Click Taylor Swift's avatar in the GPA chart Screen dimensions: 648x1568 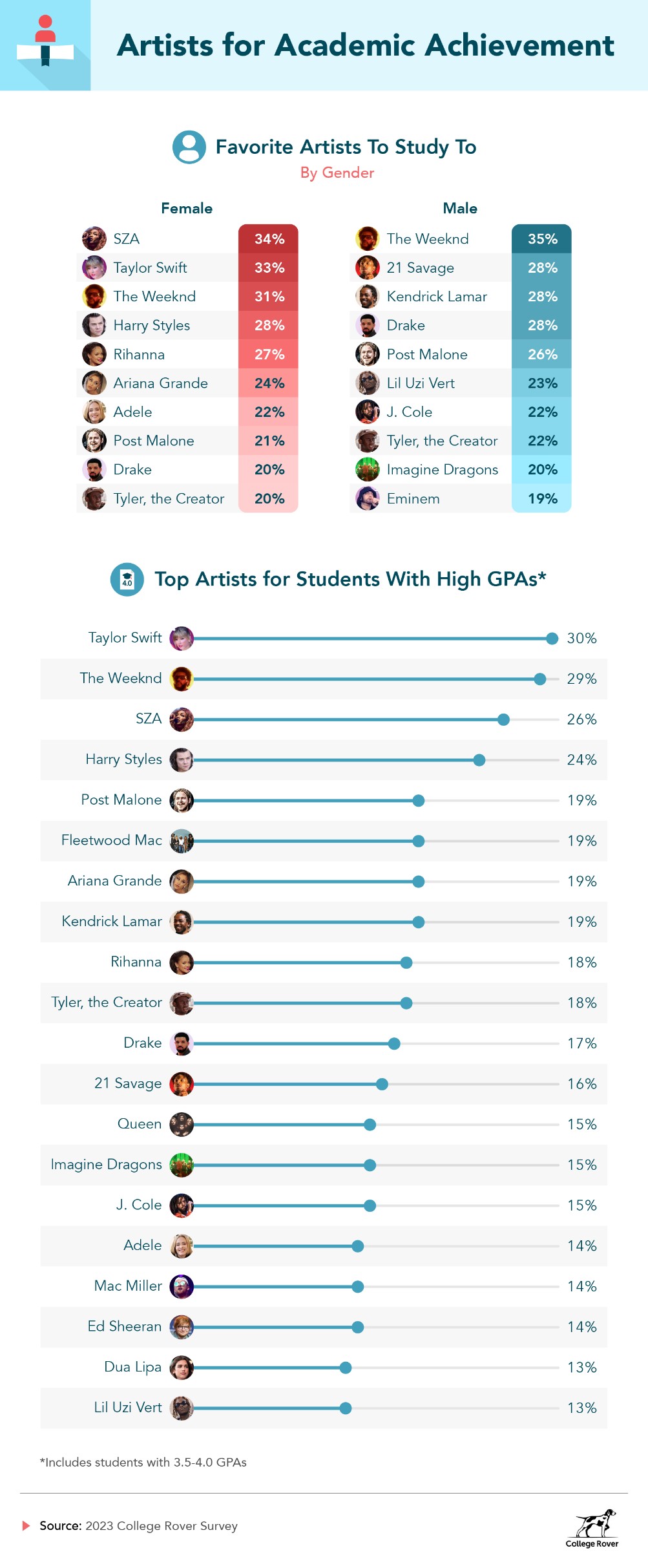(x=182, y=639)
